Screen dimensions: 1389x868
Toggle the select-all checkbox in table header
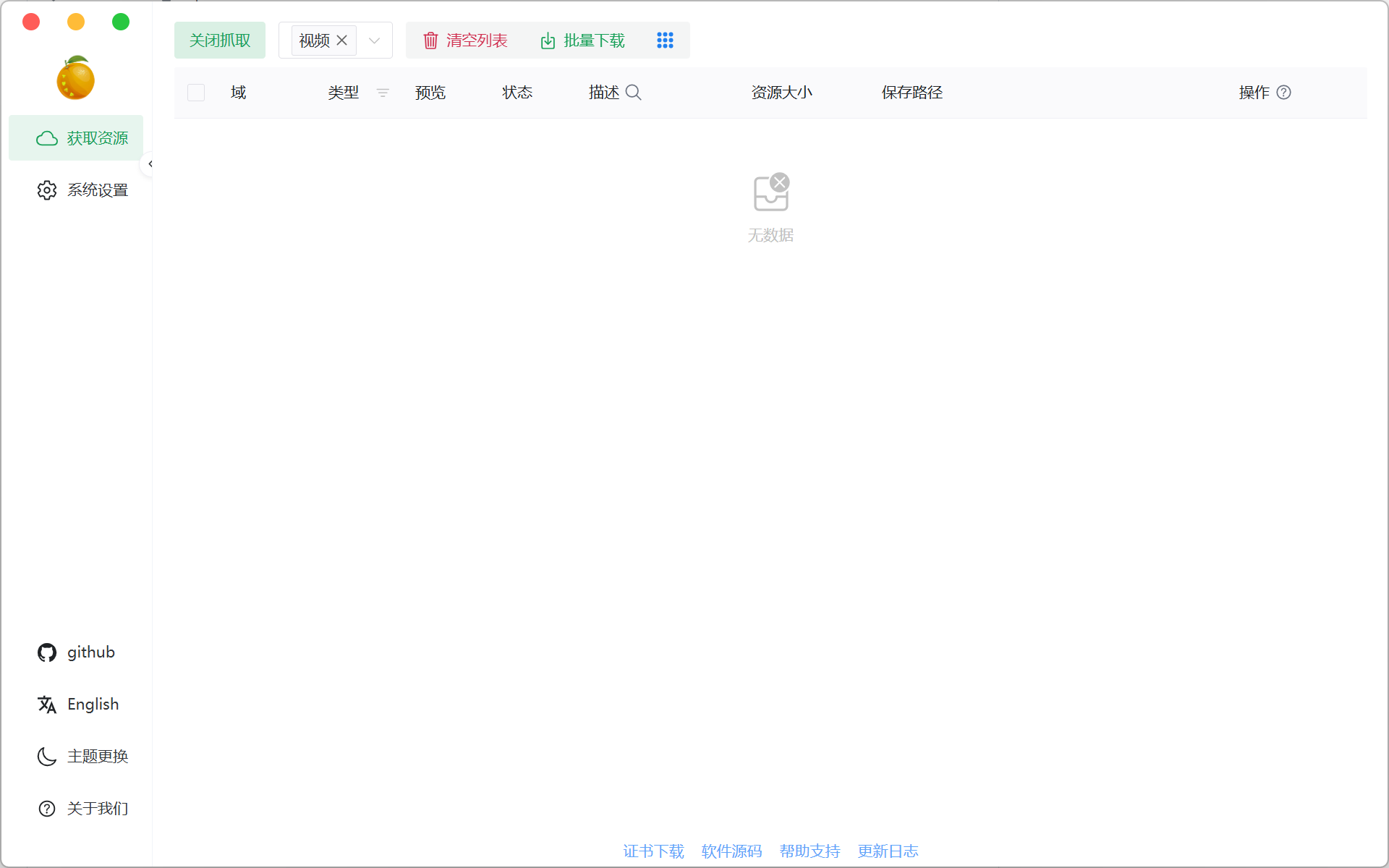tap(196, 93)
